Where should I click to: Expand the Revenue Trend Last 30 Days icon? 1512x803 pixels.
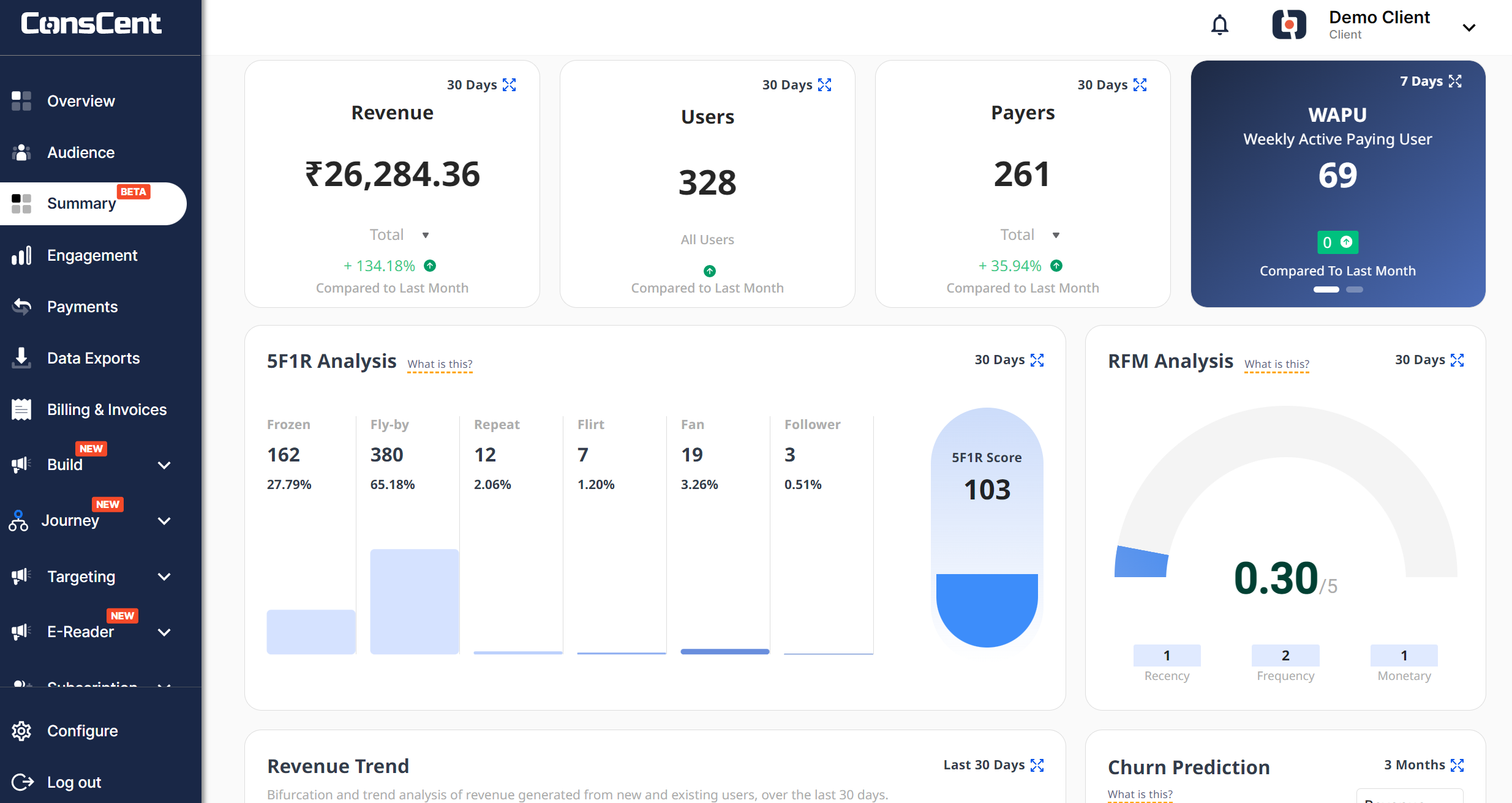(x=1037, y=765)
